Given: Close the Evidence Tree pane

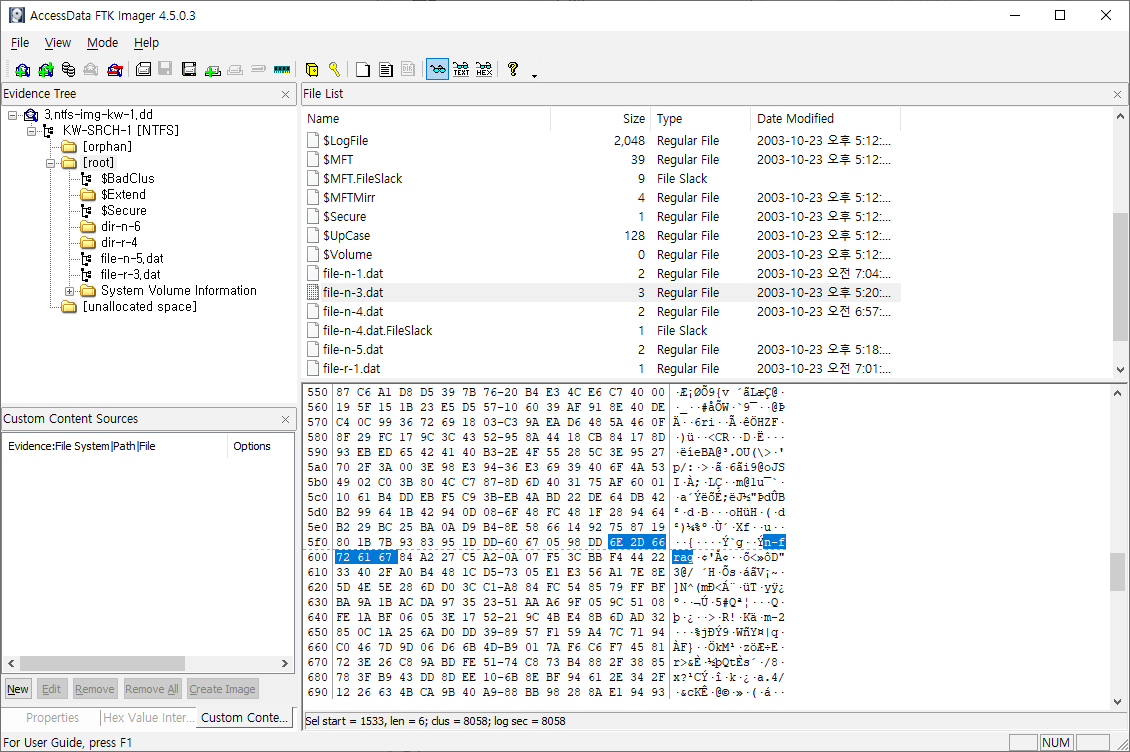Looking at the screenshot, I should coord(285,94).
